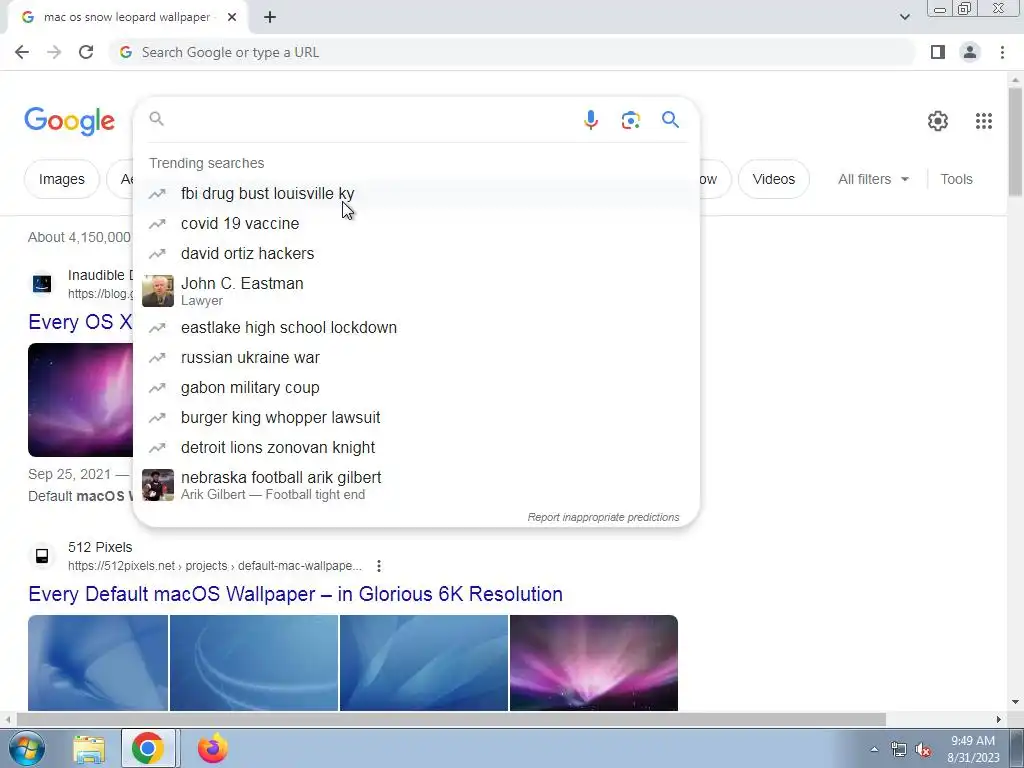Open the first blue wallpaper thumbnail

click(98, 662)
